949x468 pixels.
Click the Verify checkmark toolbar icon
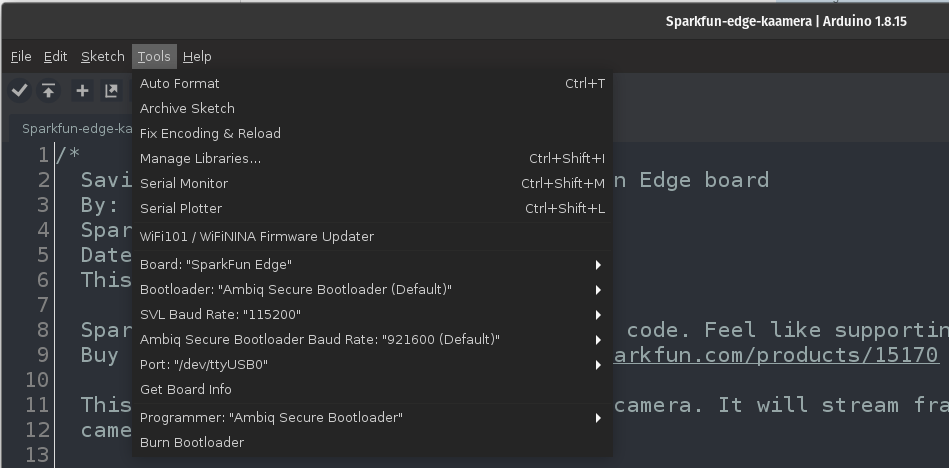19,91
